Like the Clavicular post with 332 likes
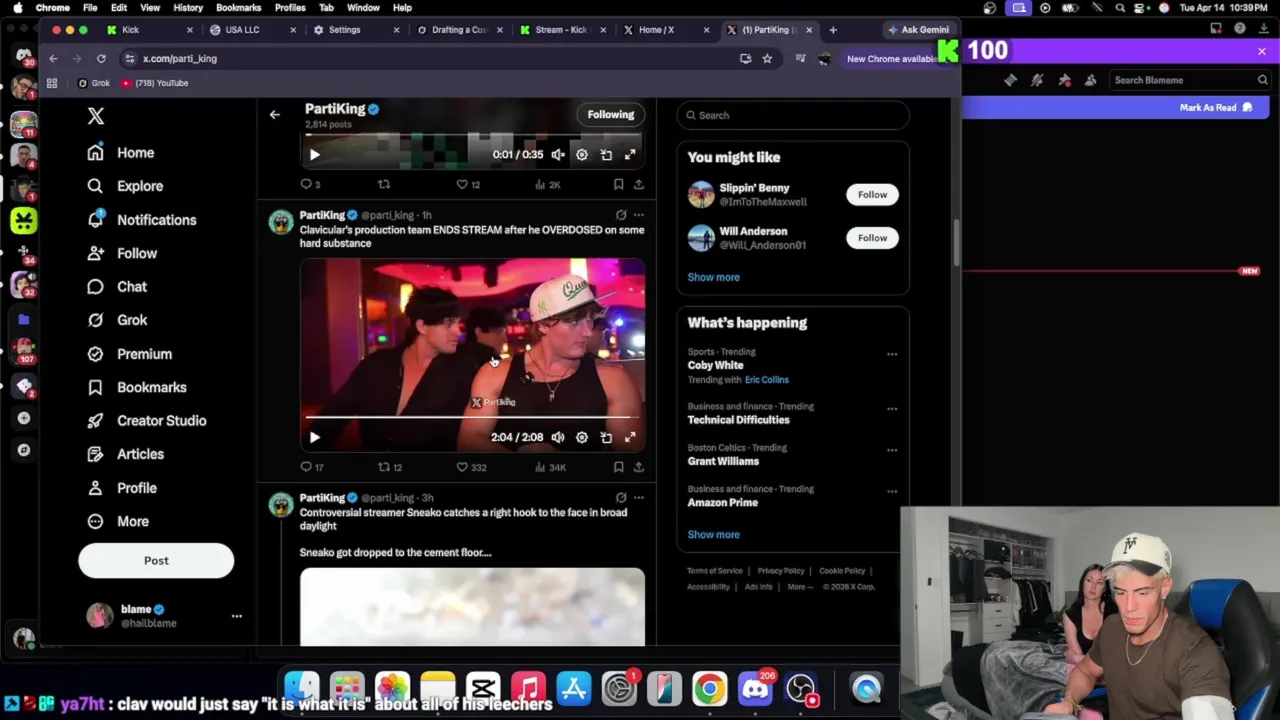Image resolution: width=1280 pixels, height=720 pixels. point(470,467)
